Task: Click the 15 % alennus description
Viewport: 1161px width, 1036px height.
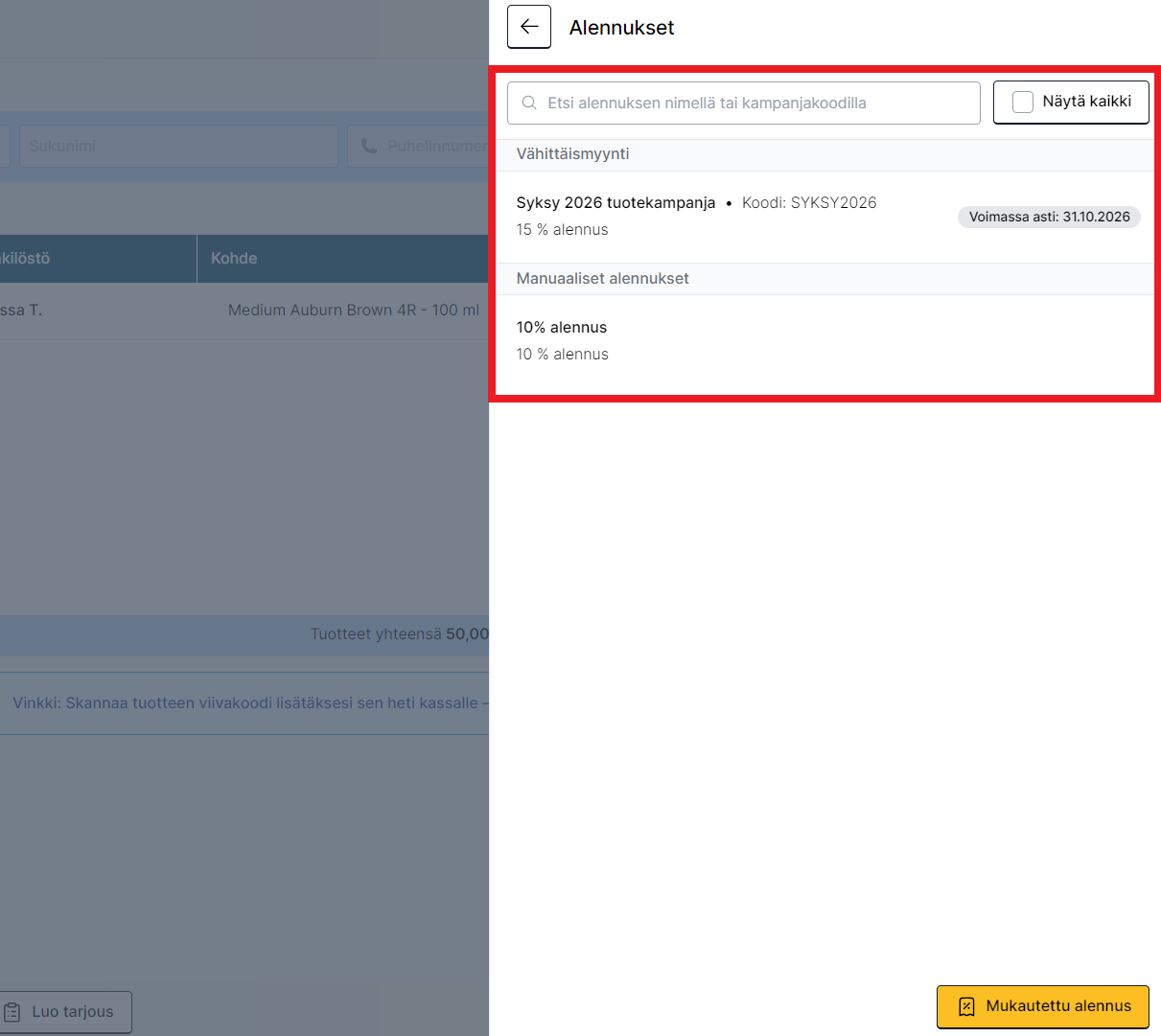Action: click(563, 229)
